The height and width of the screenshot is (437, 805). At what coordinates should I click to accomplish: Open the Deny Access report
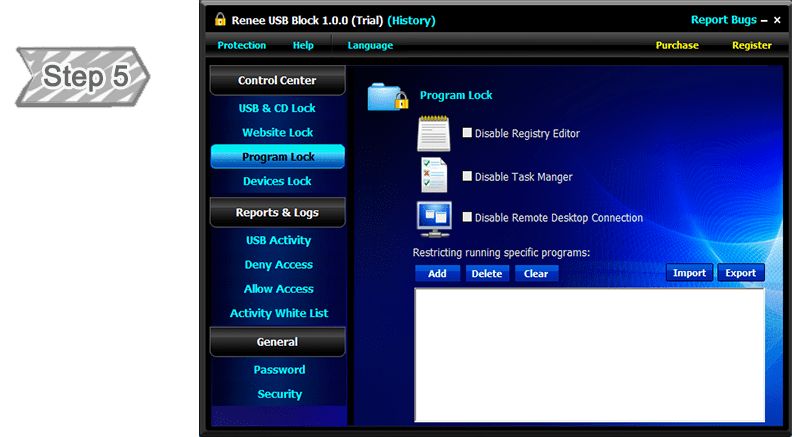278,264
